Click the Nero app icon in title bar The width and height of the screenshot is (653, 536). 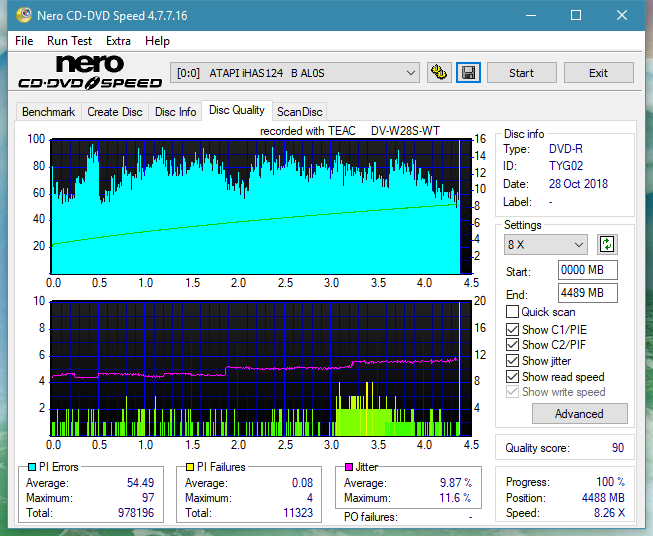point(24,15)
